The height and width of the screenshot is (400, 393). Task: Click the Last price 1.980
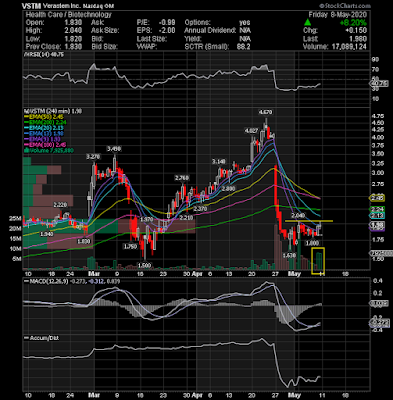357,38
